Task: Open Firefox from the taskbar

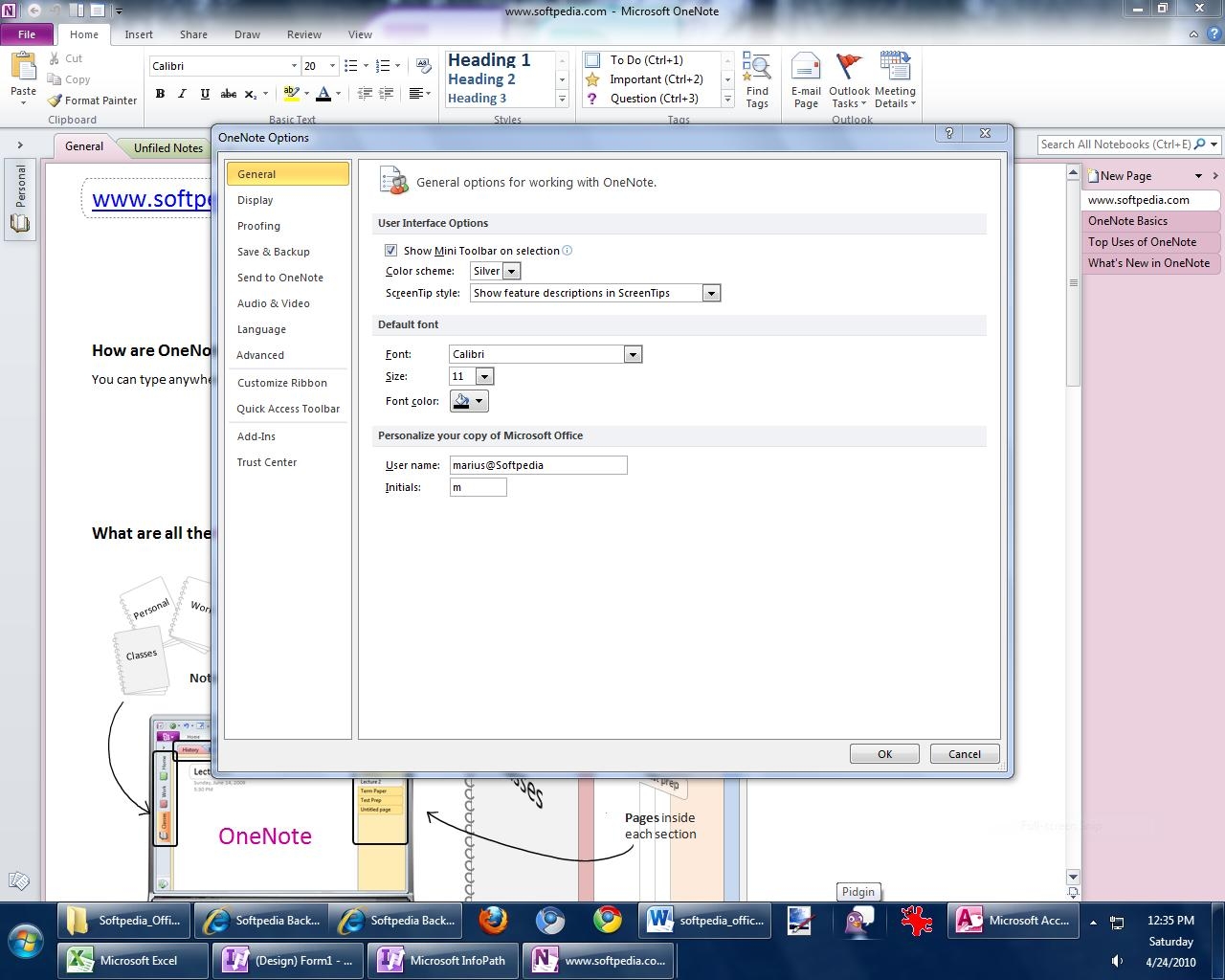Action: [494, 921]
